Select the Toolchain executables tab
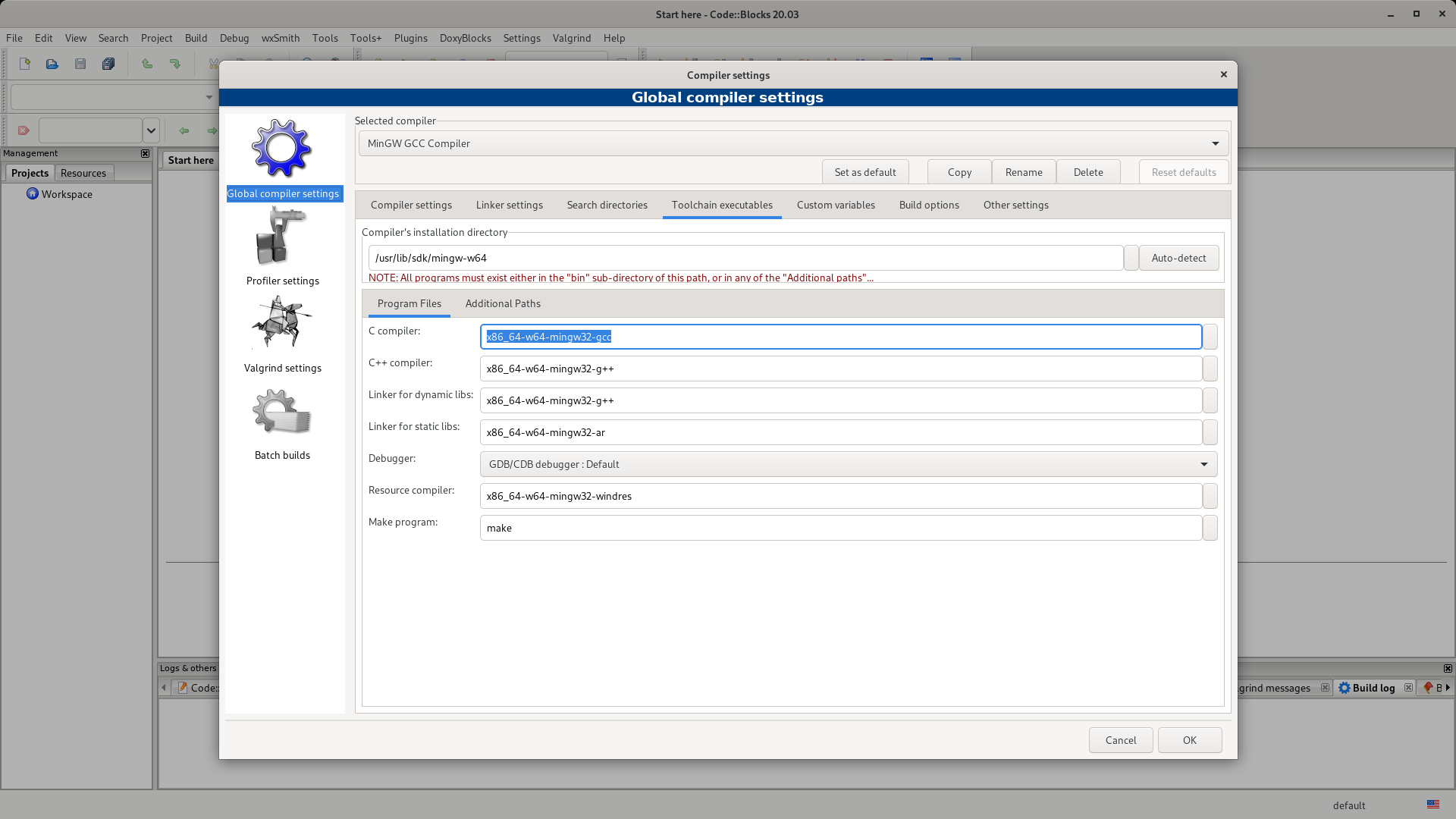The height and width of the screenshot is (819, 1456). tap(722, 205)
